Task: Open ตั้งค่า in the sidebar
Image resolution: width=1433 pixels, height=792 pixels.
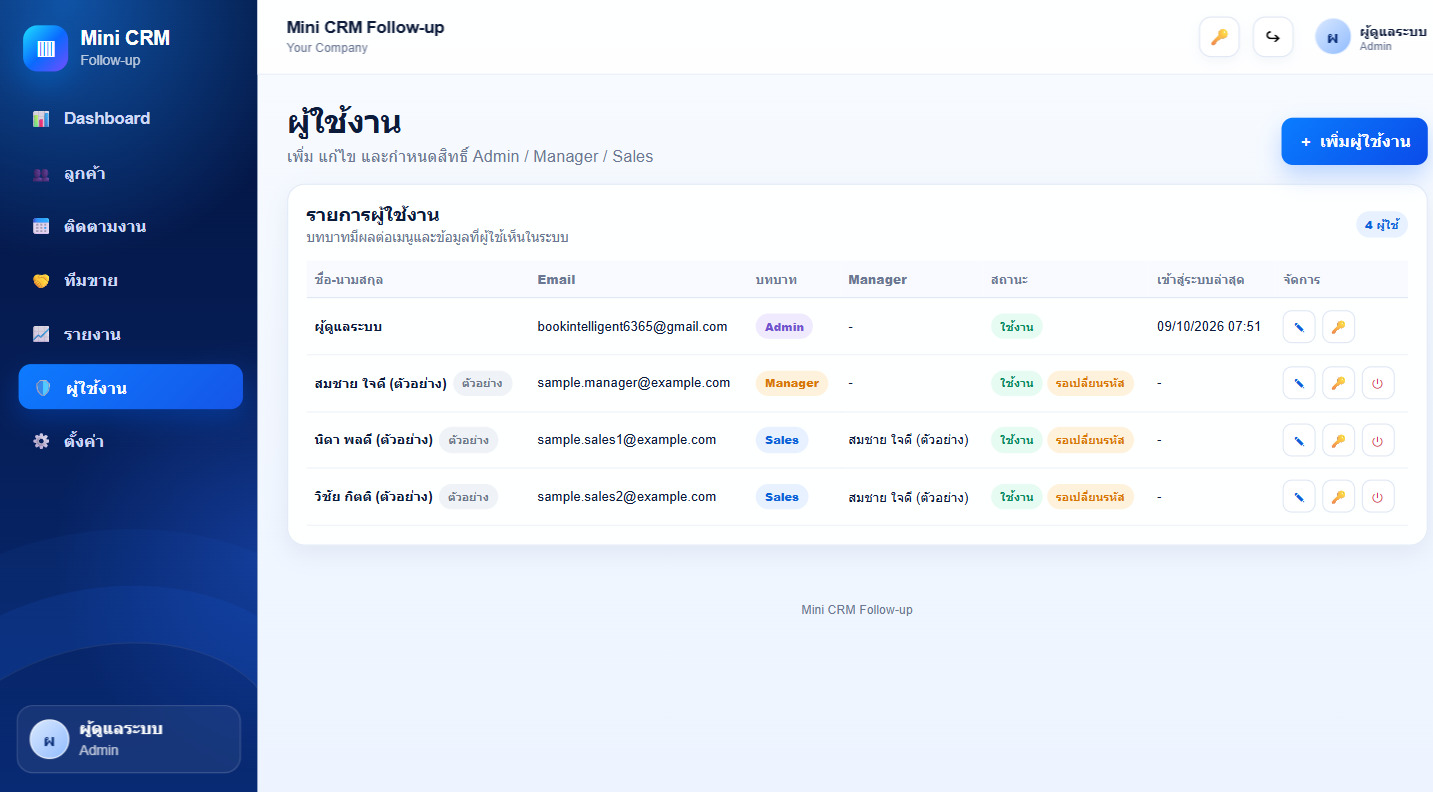Action: [130, 441]
